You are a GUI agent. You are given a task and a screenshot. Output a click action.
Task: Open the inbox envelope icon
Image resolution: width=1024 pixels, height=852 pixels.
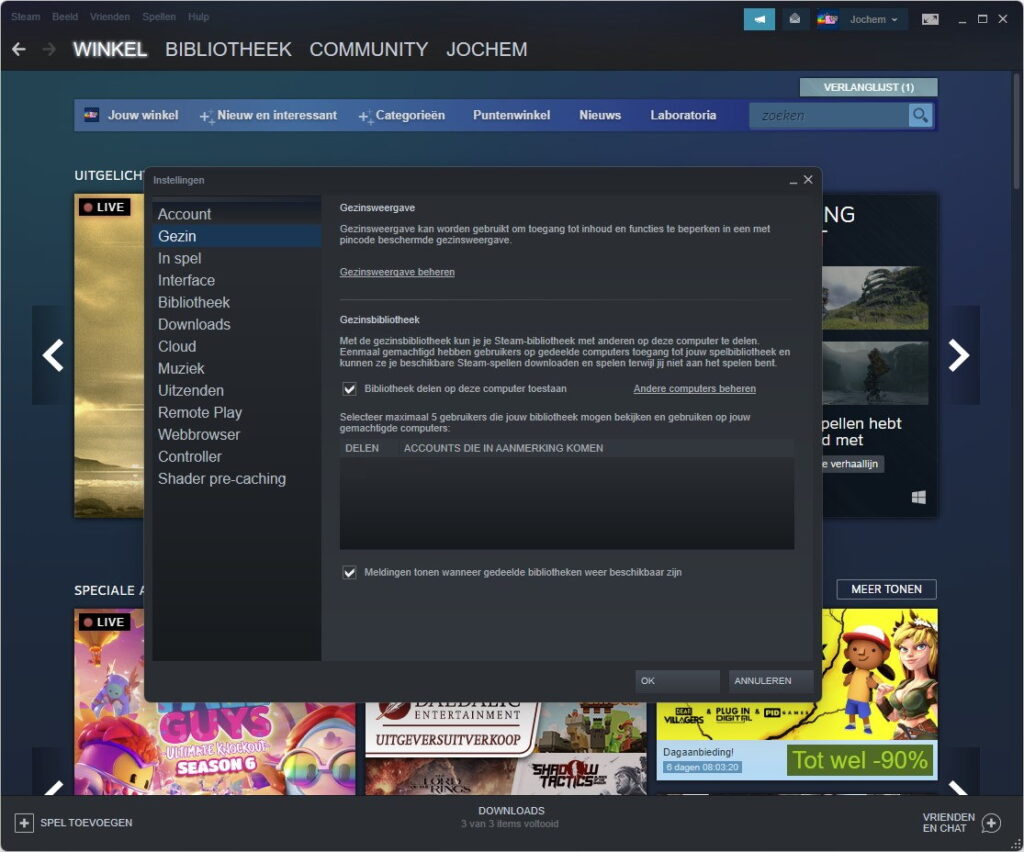coord(795,19)
